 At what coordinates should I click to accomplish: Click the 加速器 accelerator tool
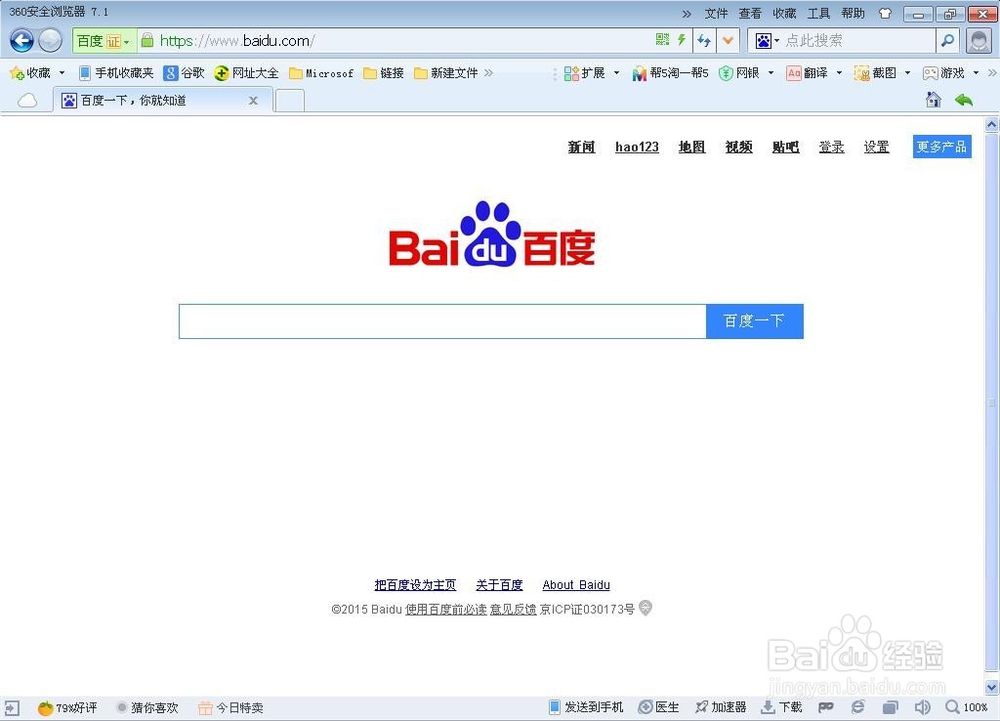pos(721,707)
